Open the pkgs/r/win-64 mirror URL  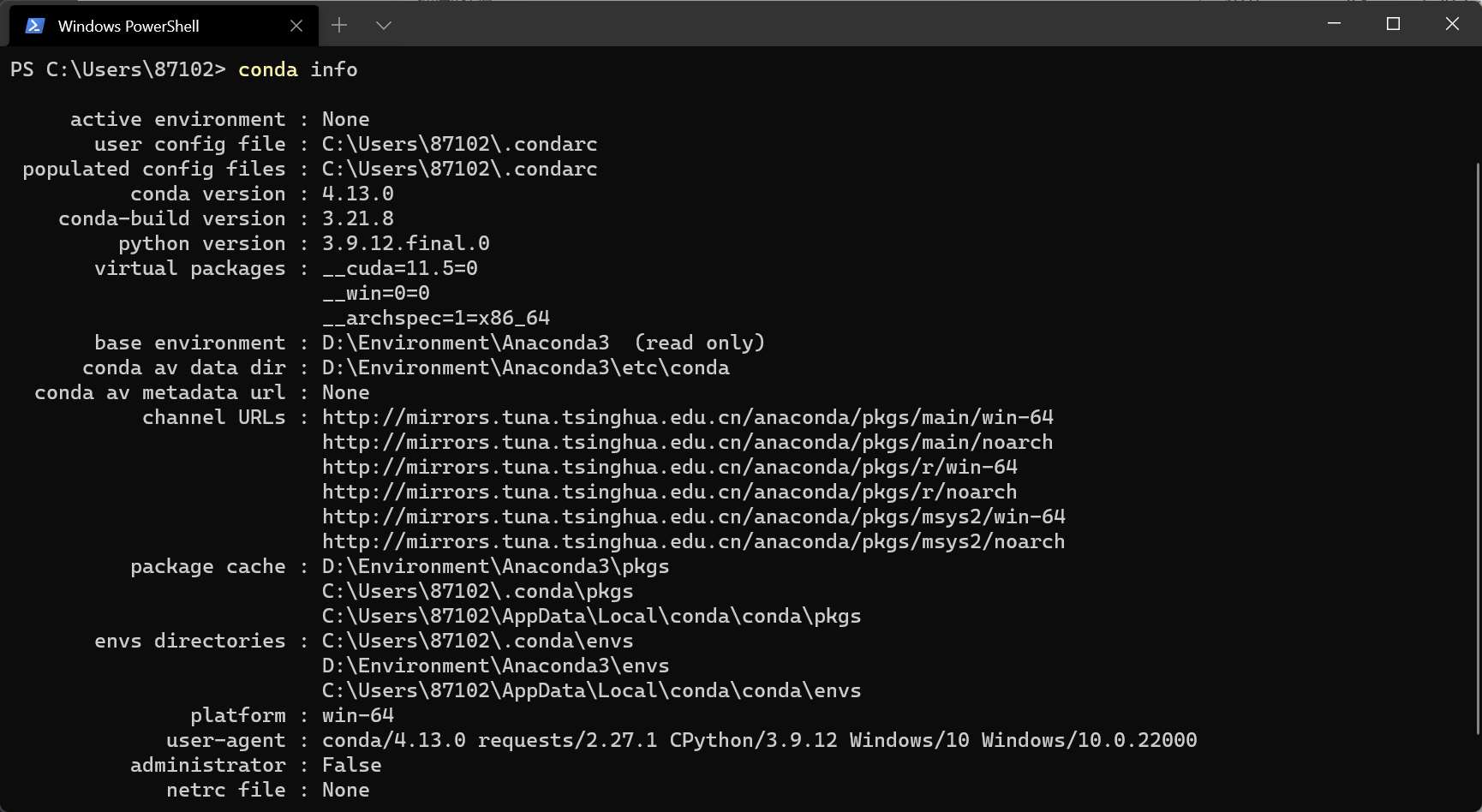coord(669,468)
